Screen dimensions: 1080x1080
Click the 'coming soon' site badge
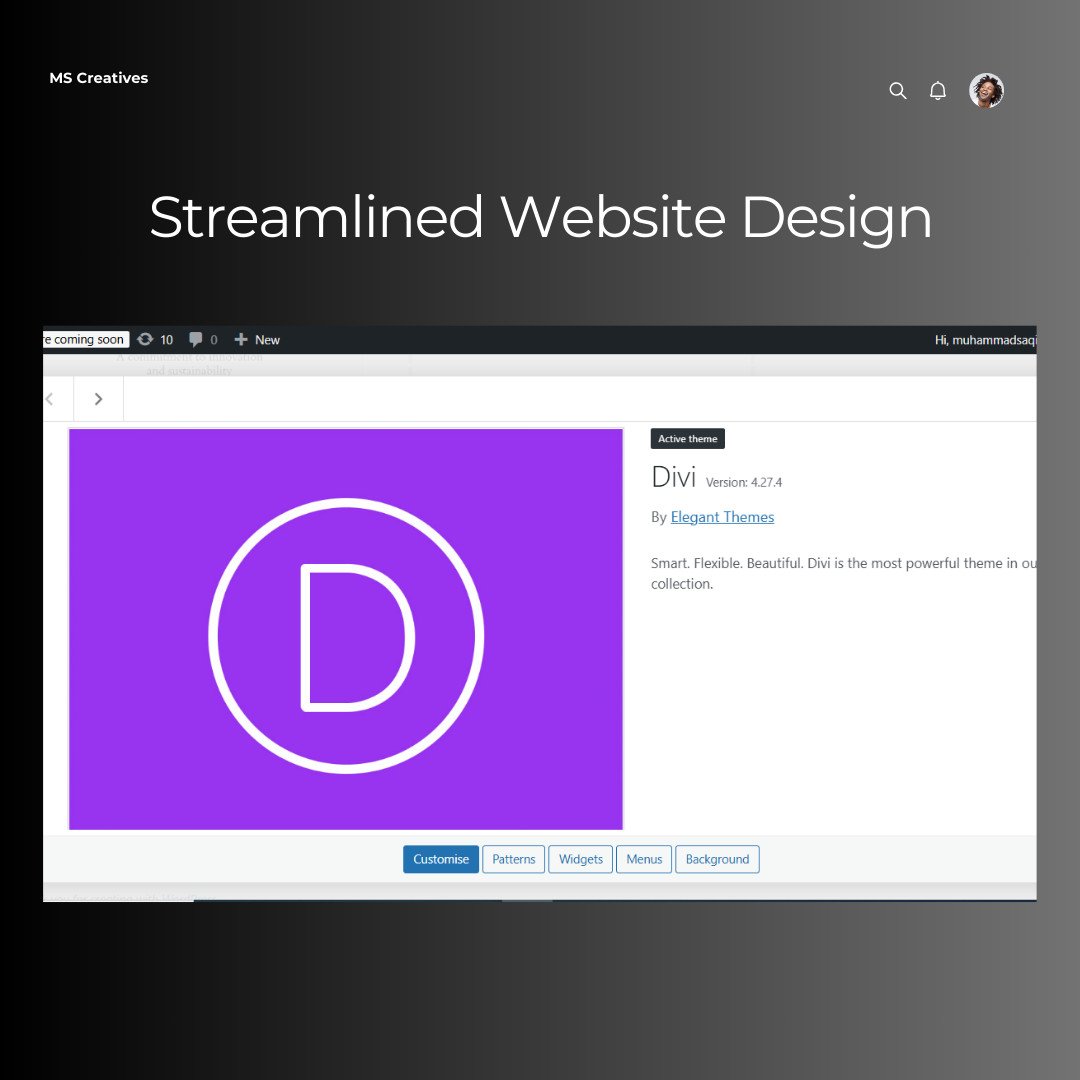(86, 340)
